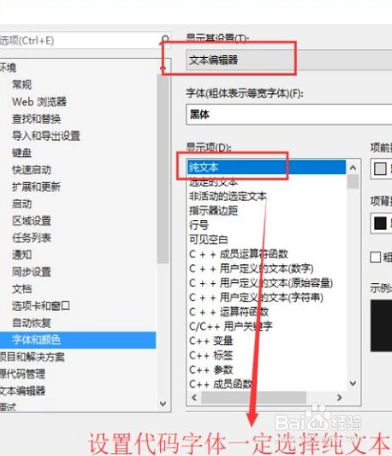Screen dimensions: 392x456
Task: Select 自动恢复 in the options tree
Action: [32, 323]
